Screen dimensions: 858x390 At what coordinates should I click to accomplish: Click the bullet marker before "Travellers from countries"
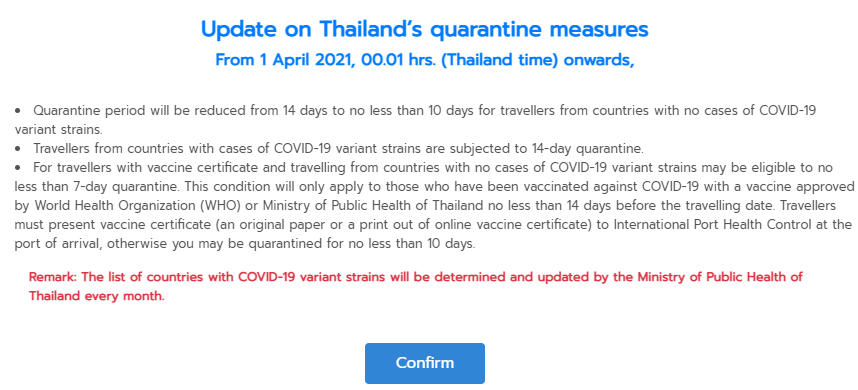(18, 149)
